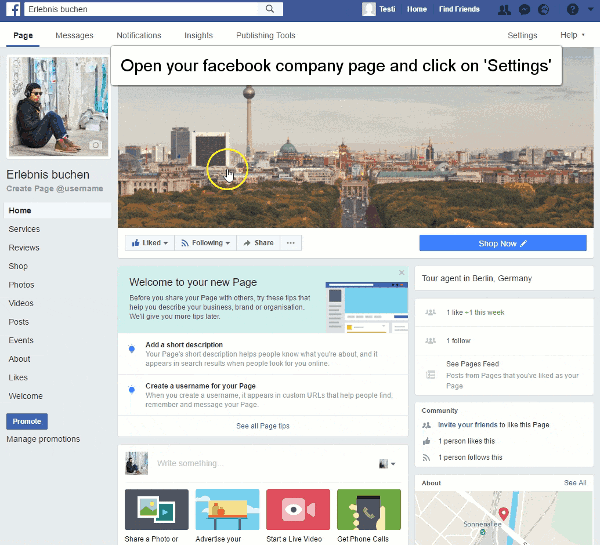This screenshot has height=545, width=600.
Task: Select Likes in left sidebar
Action: pos(18,377)
